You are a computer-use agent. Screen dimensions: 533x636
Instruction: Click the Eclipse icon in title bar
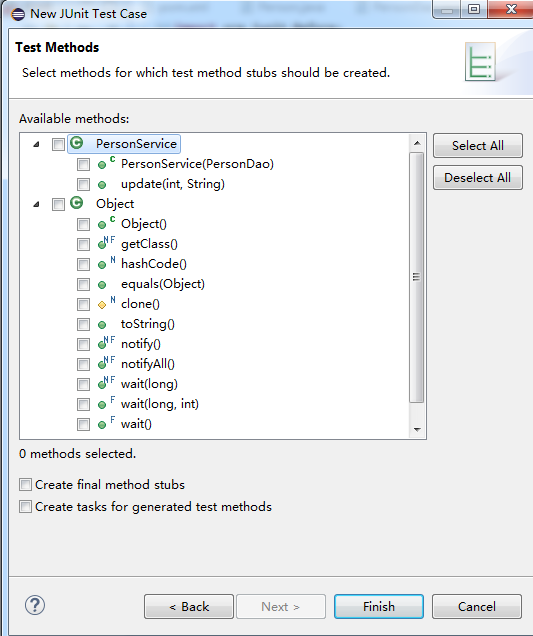pos(18,14)
